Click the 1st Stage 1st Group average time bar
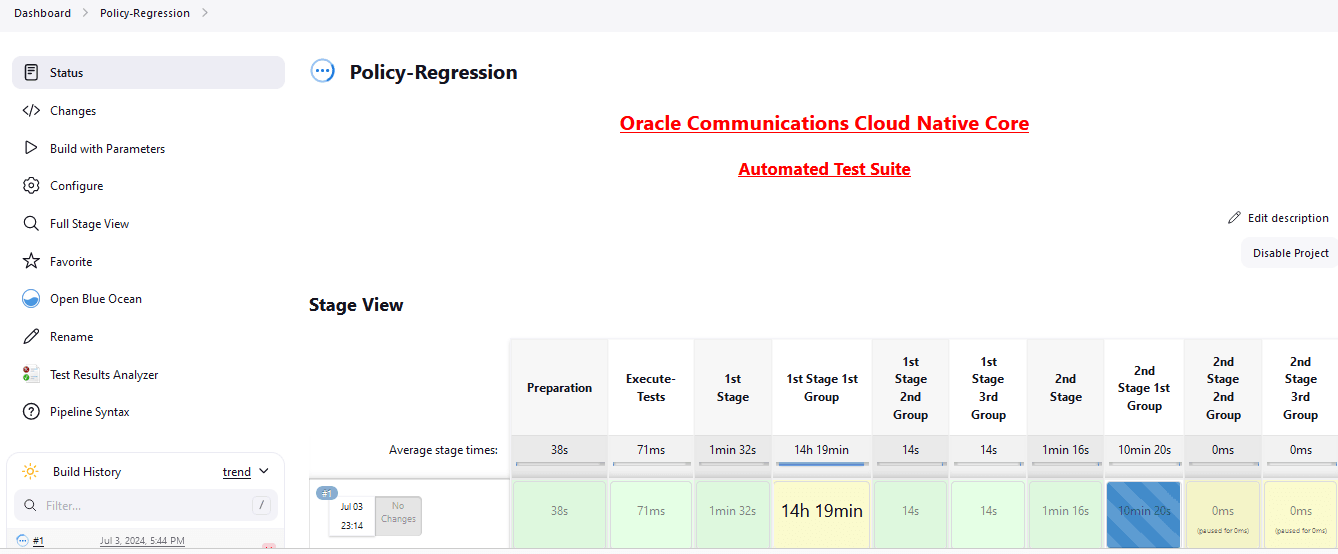 (x=822, y=464)
